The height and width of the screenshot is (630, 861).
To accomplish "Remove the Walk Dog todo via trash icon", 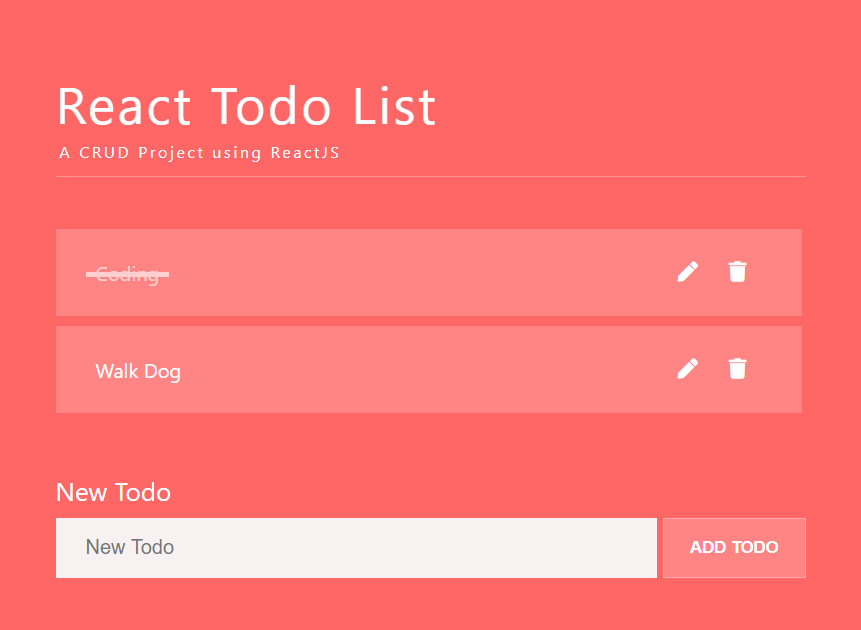I will (737, 369).
